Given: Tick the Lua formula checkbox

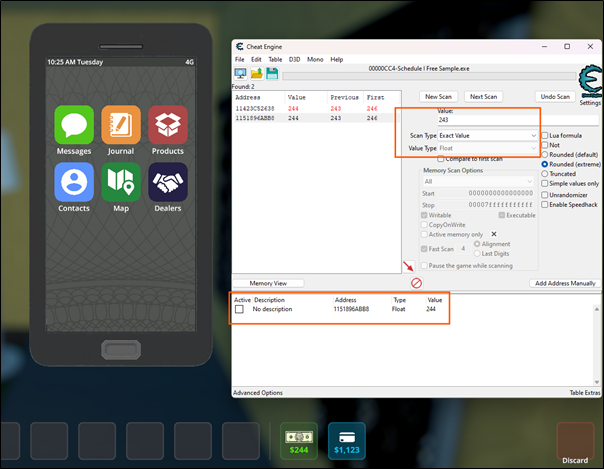Looking at the screenshot, I should click(x=544, y=135).
